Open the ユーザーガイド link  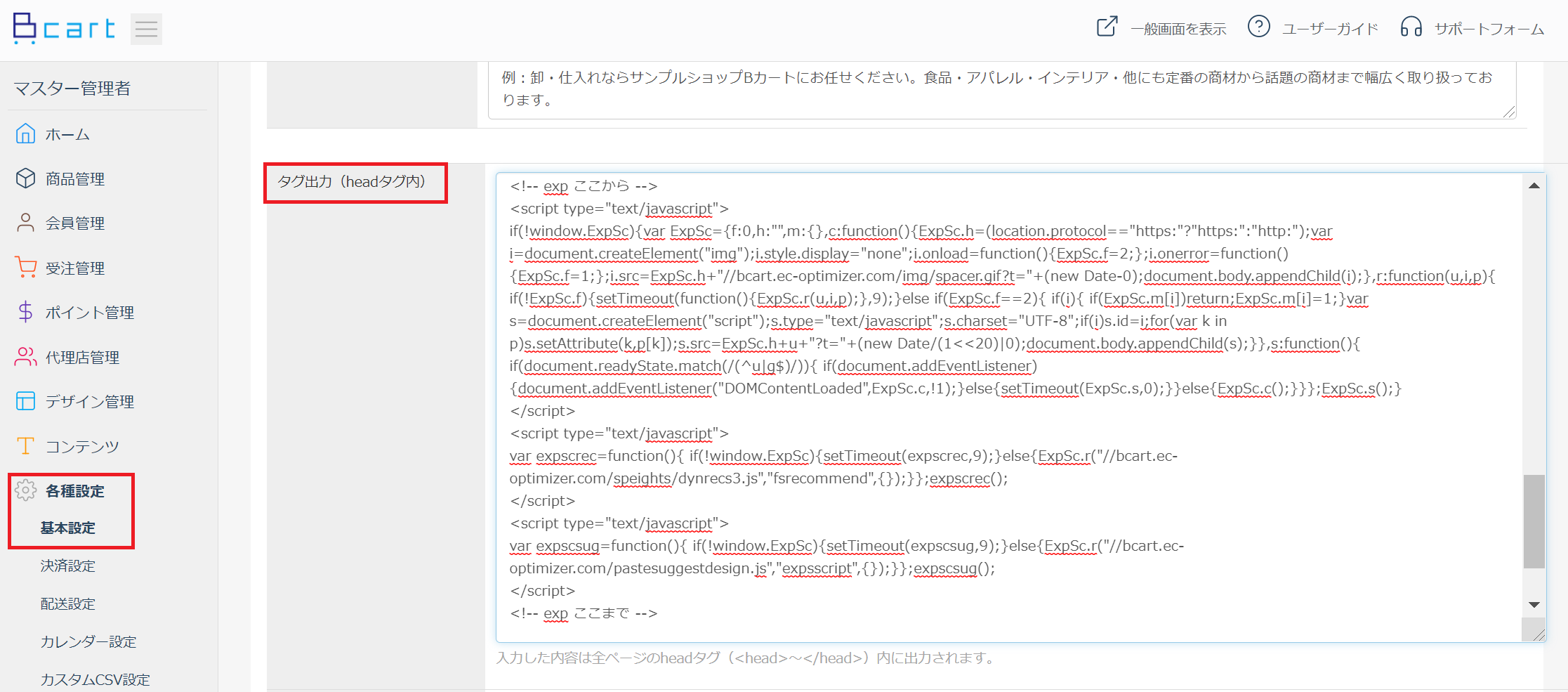pyautogui.click(x=1330, y=29)
